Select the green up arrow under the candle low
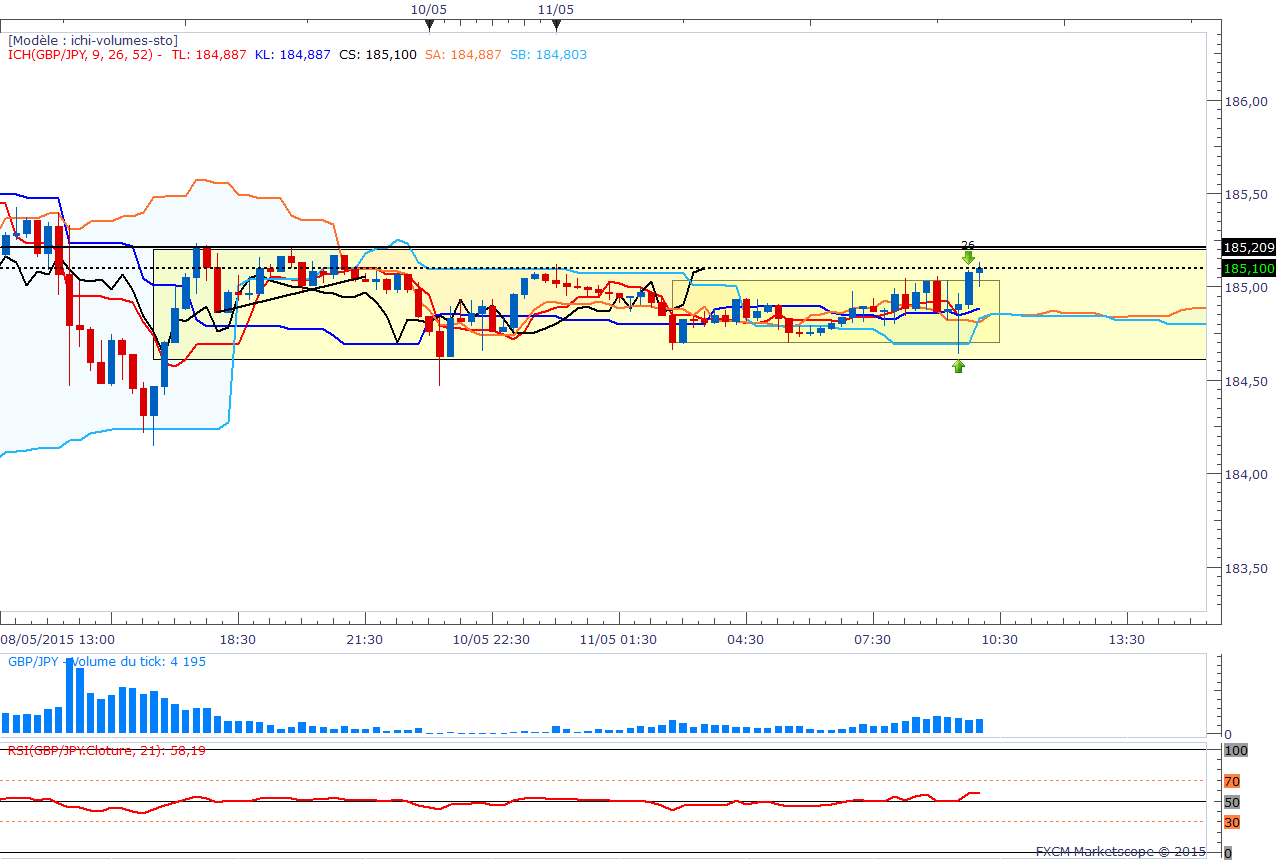This screenshot has height=860, width=1279. click(x=958, y=366)
